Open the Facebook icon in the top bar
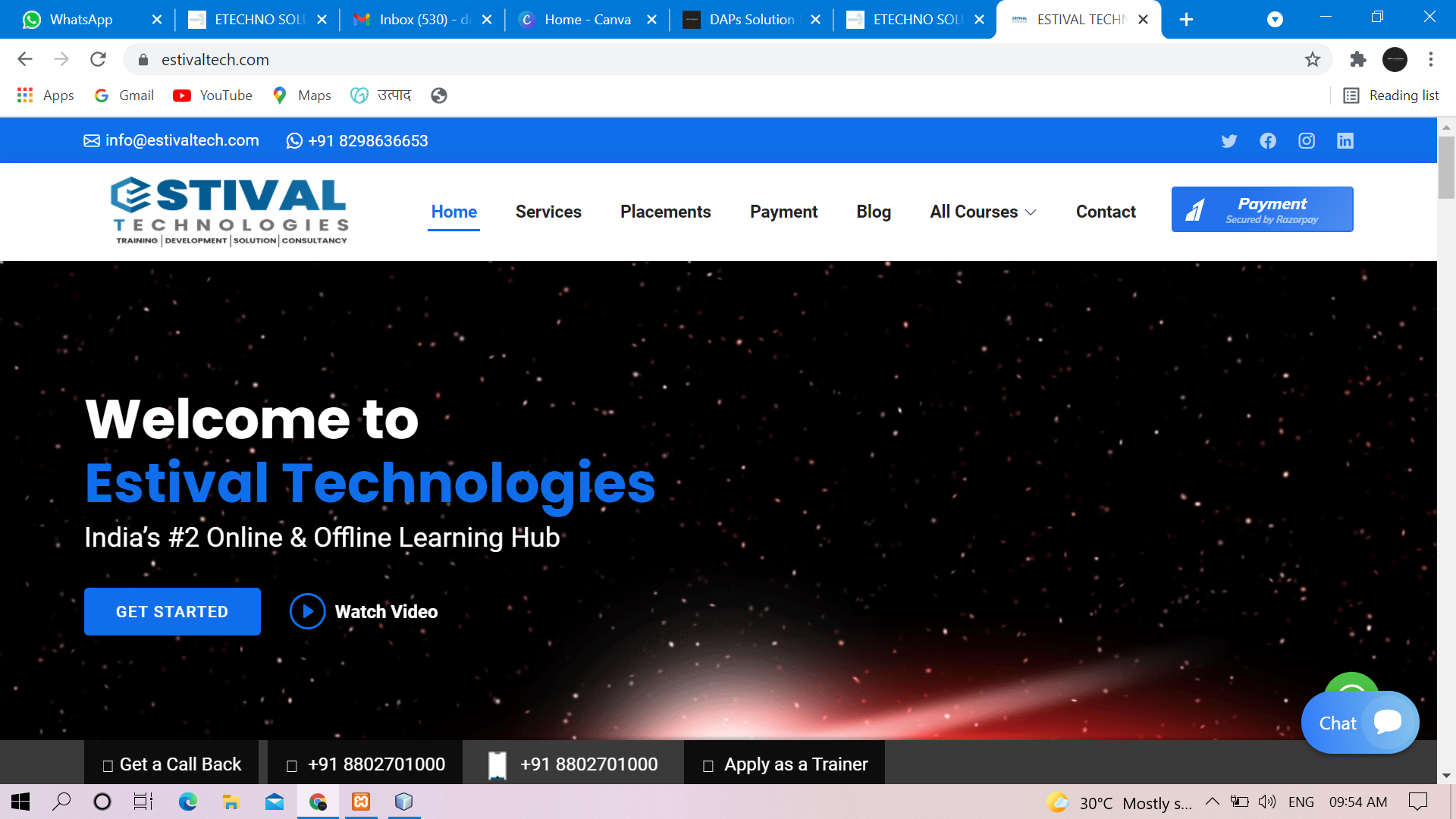The width and height of the screenshot is (1456, 819). (x=1268, y=141)
